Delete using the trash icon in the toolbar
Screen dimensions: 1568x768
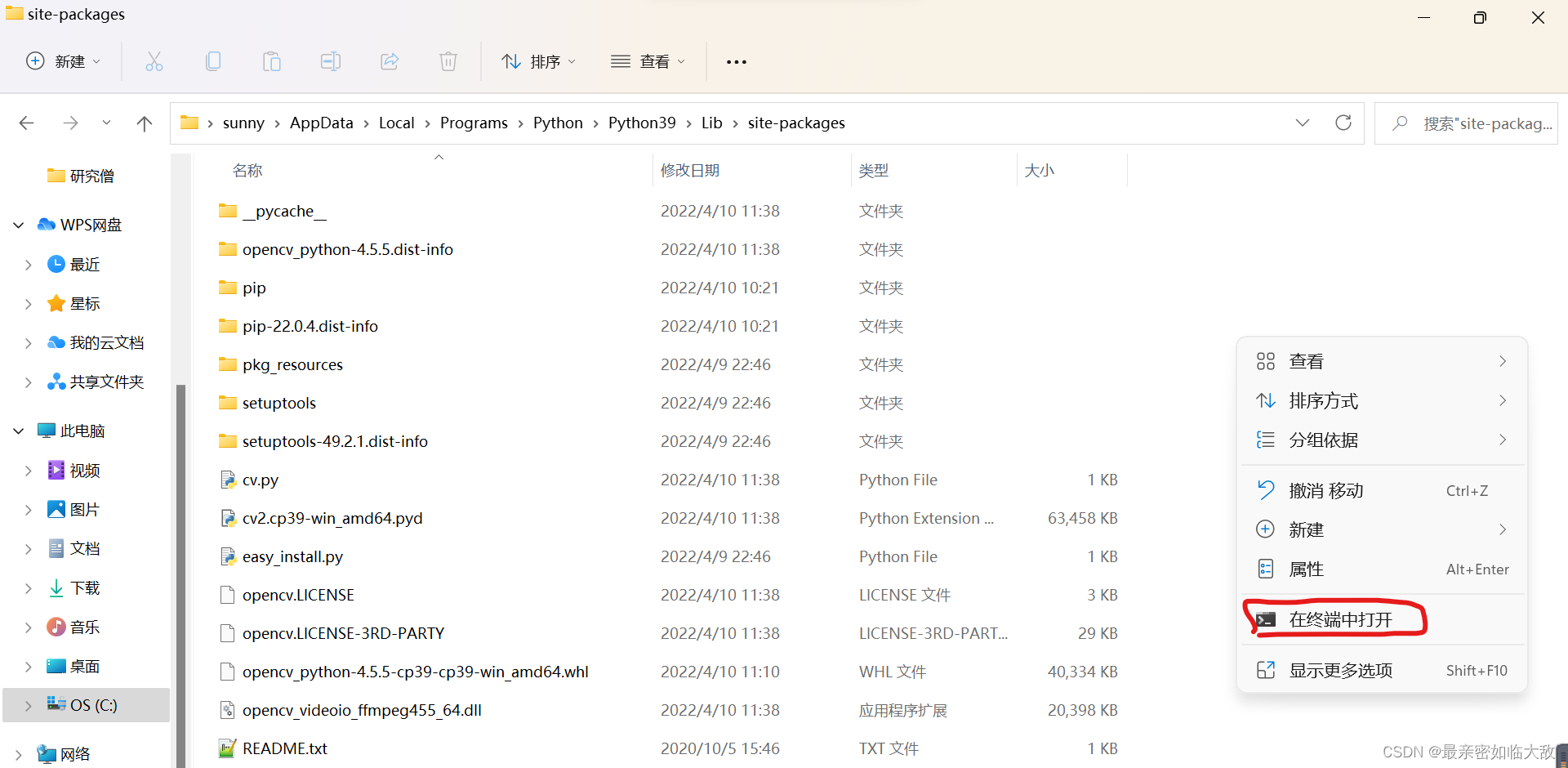[x=448, y=61]
